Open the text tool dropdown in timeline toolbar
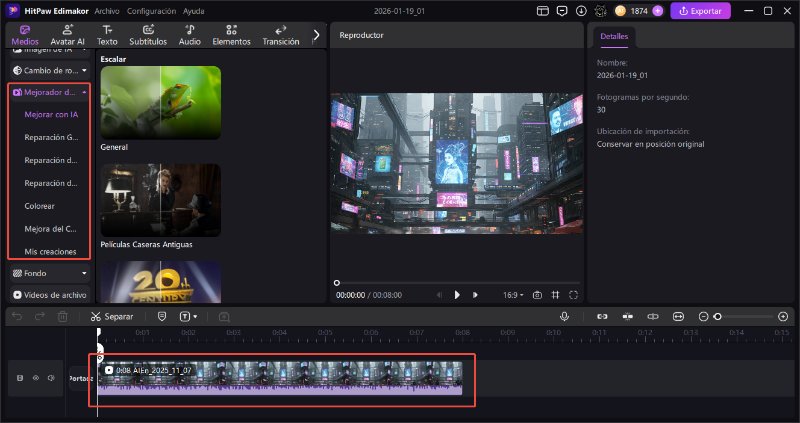Viewport: 800px width, 423px height. [x=188, y=317]
